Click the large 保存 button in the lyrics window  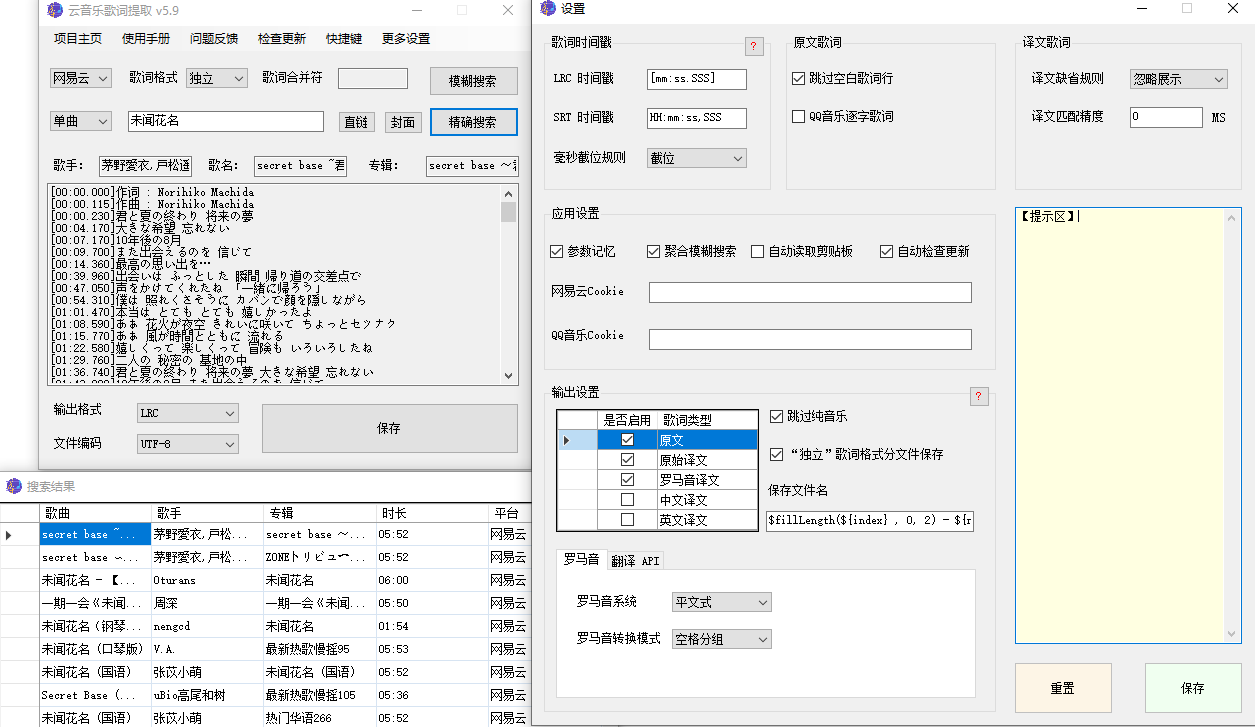390,428
